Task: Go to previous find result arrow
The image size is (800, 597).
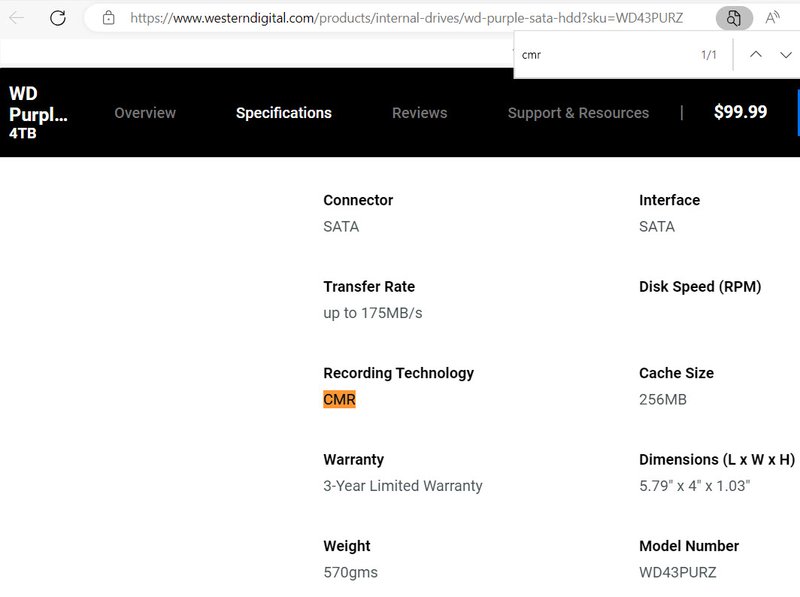Action: (x=756, y=55)
